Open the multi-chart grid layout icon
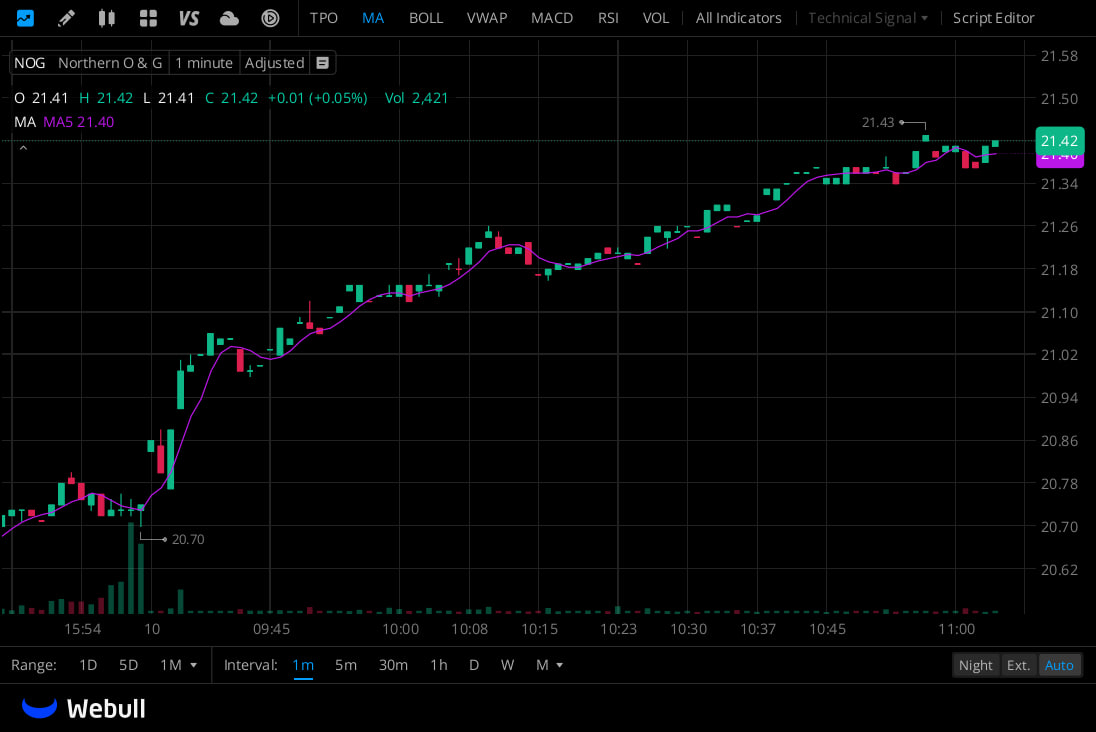This screenshot has width=1096, height=732. pos(147,18)
